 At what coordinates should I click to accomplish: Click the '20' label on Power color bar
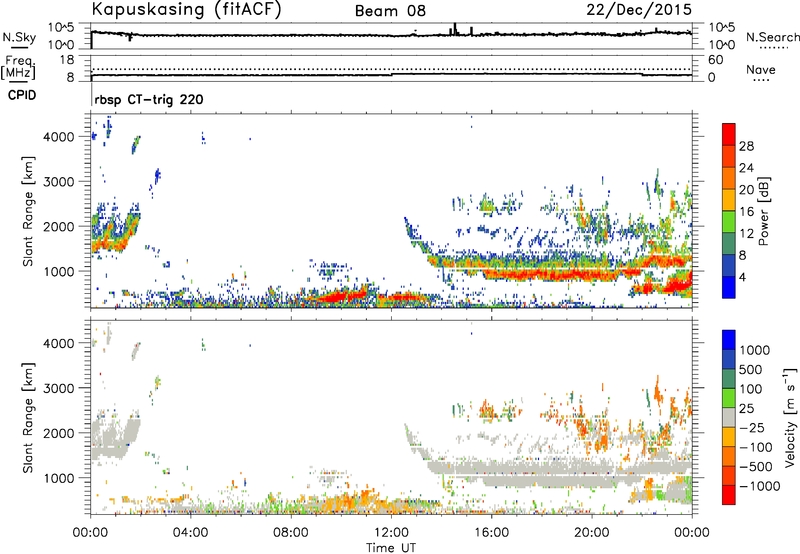pyautogui.click(x=746, y=190)
